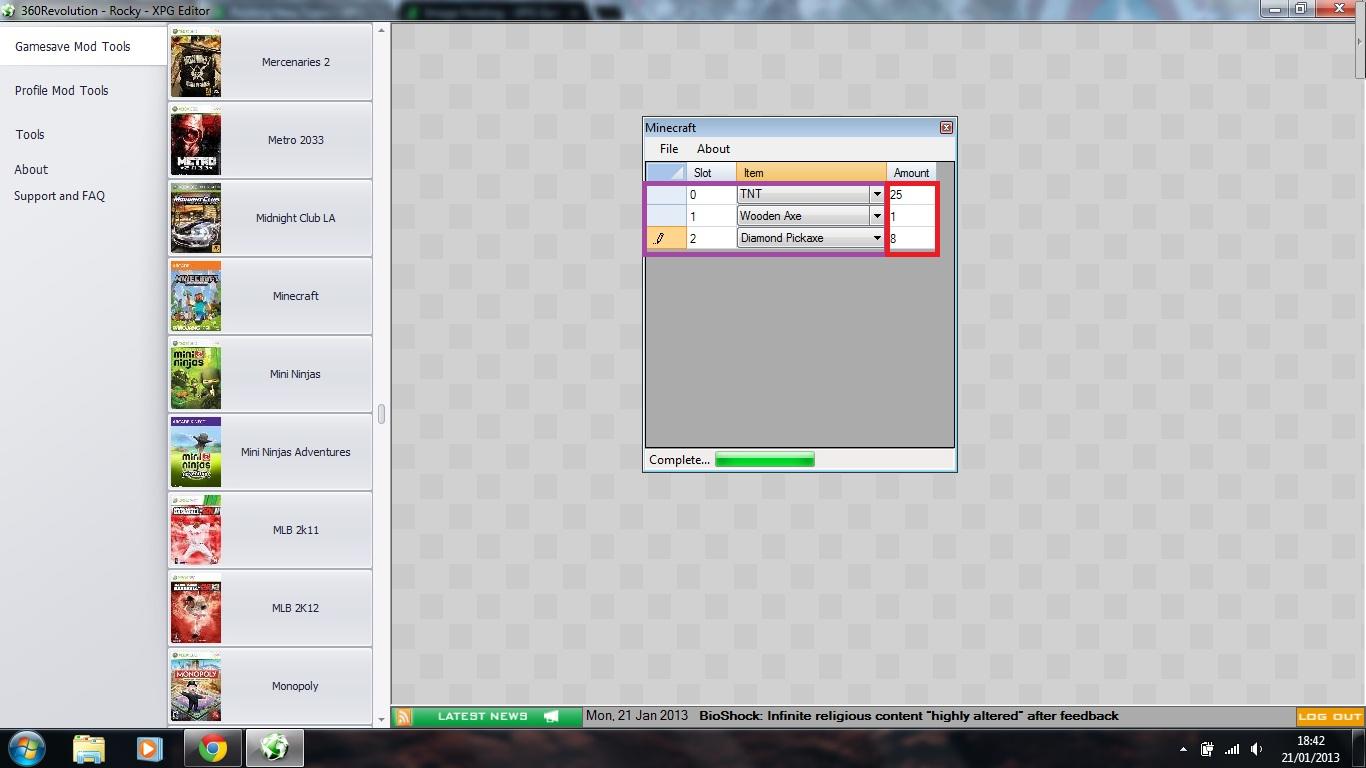1366x768 pixels.
Task: Click the Mercenaries 2 game cover icon
Action: (x=196, y=62)
